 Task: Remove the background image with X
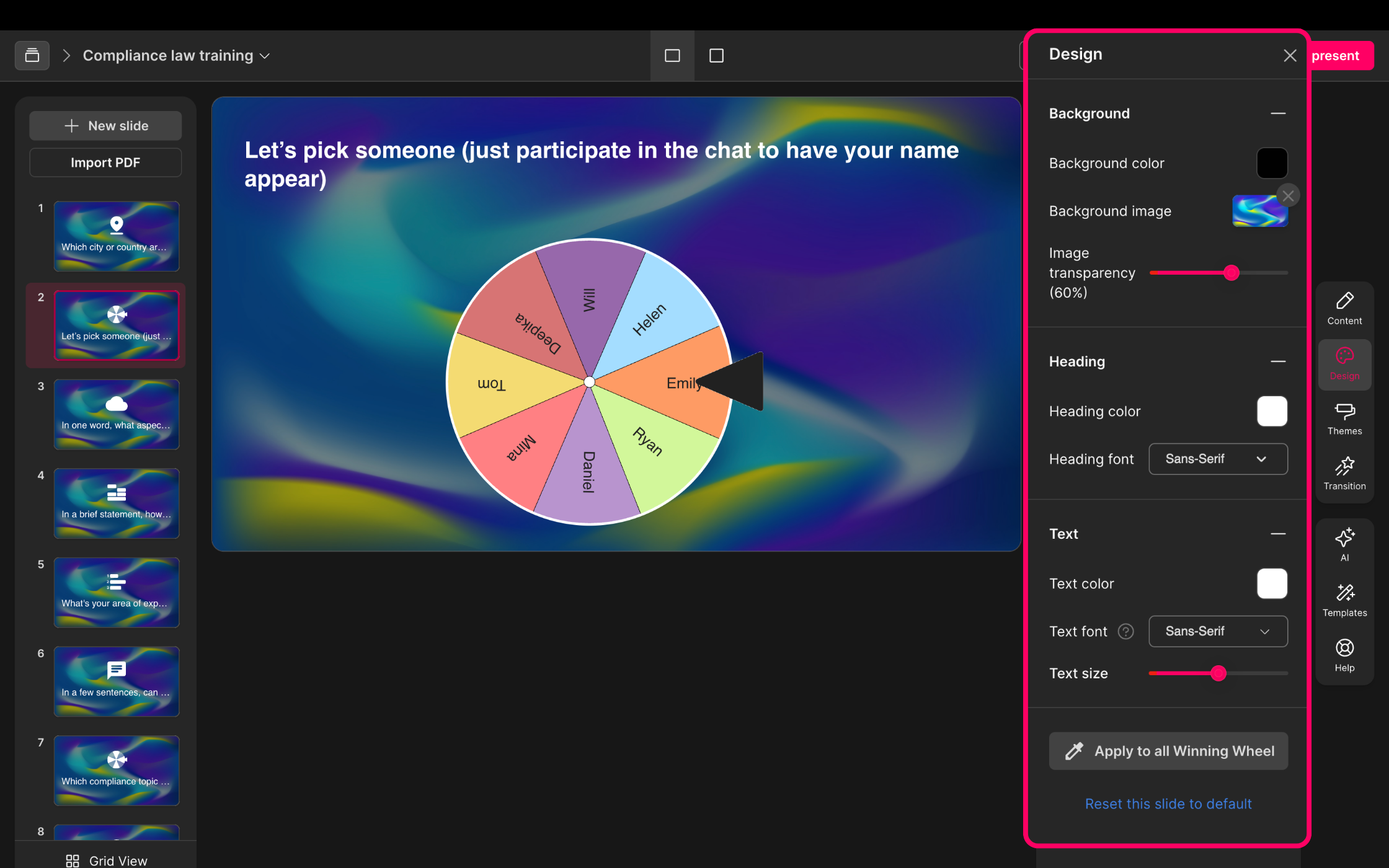pyautogui.click(x=1289, y=196)
